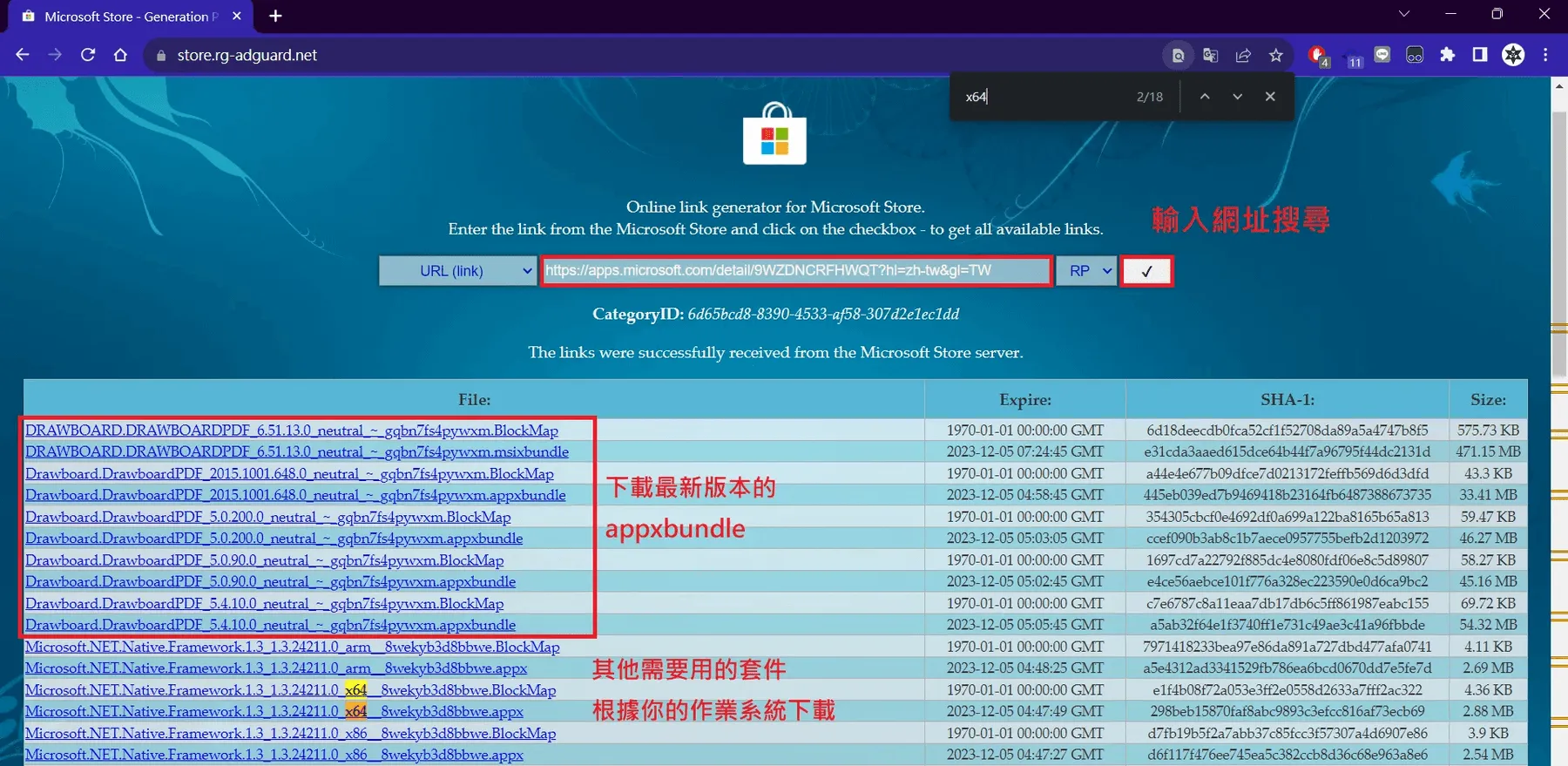1568x766 pixels.
Task: Expand the RP ring dropdown
Action: coord(1086,271)
